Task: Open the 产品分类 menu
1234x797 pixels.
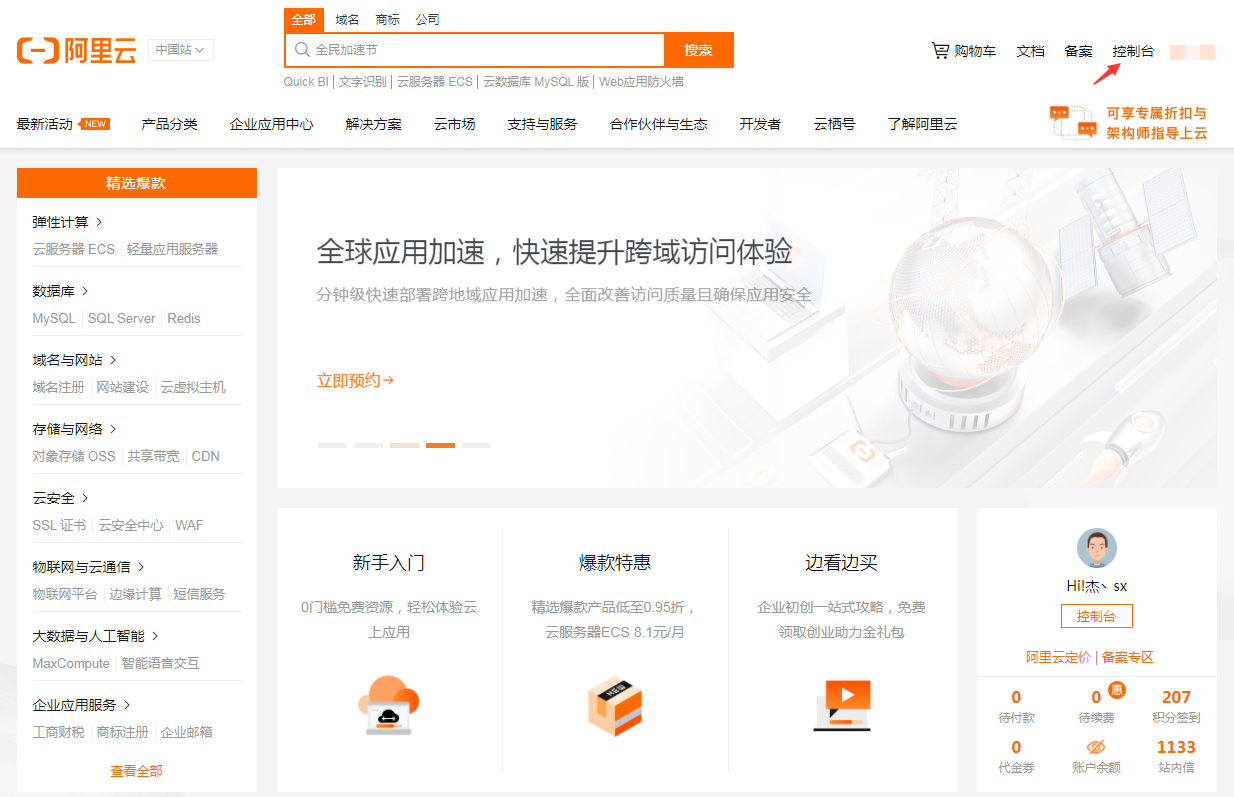Action: (169, 124)
